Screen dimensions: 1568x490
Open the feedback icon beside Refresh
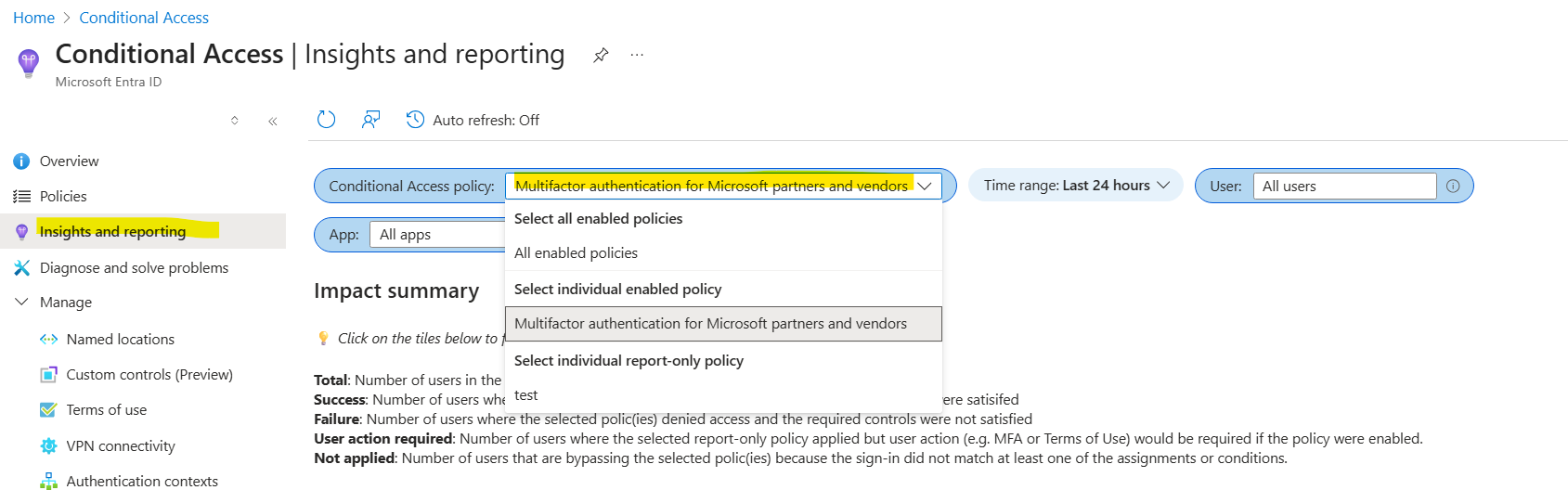click(370, 120)
